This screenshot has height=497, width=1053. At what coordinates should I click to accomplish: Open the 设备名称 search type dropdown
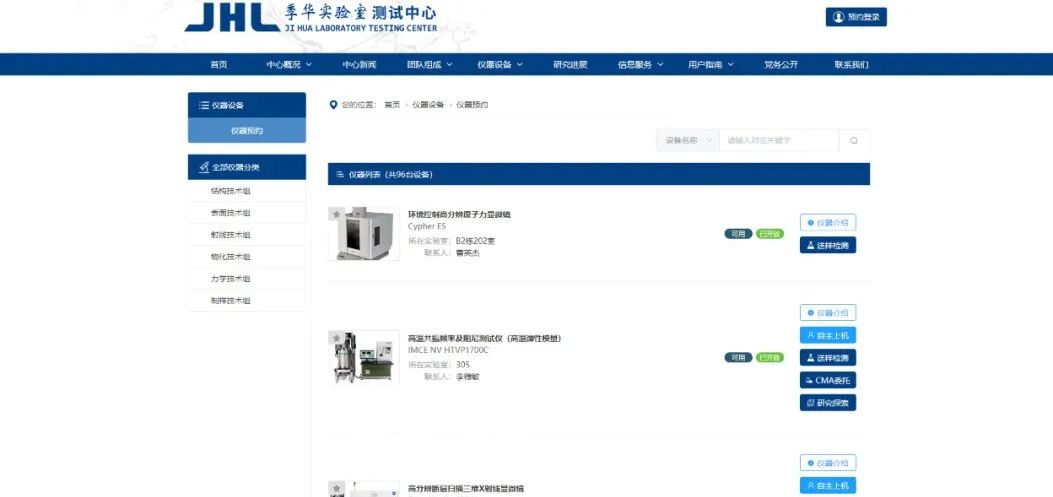pos(688,141)
